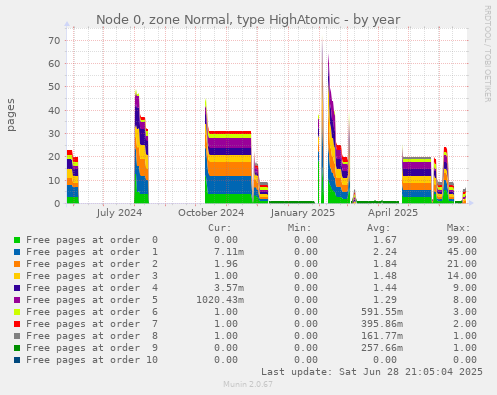This screenshot has width=497, height=395.
Task: Click the 'Munin 2.0.67' footer text
Action: [248, 384]
